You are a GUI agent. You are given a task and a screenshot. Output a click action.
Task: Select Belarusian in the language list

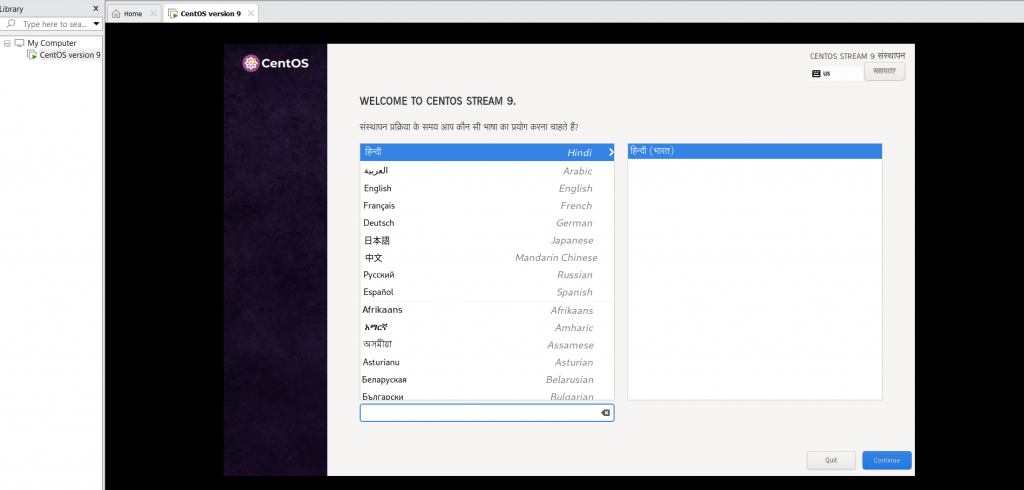pyautogui.click(x=487, y=380)
